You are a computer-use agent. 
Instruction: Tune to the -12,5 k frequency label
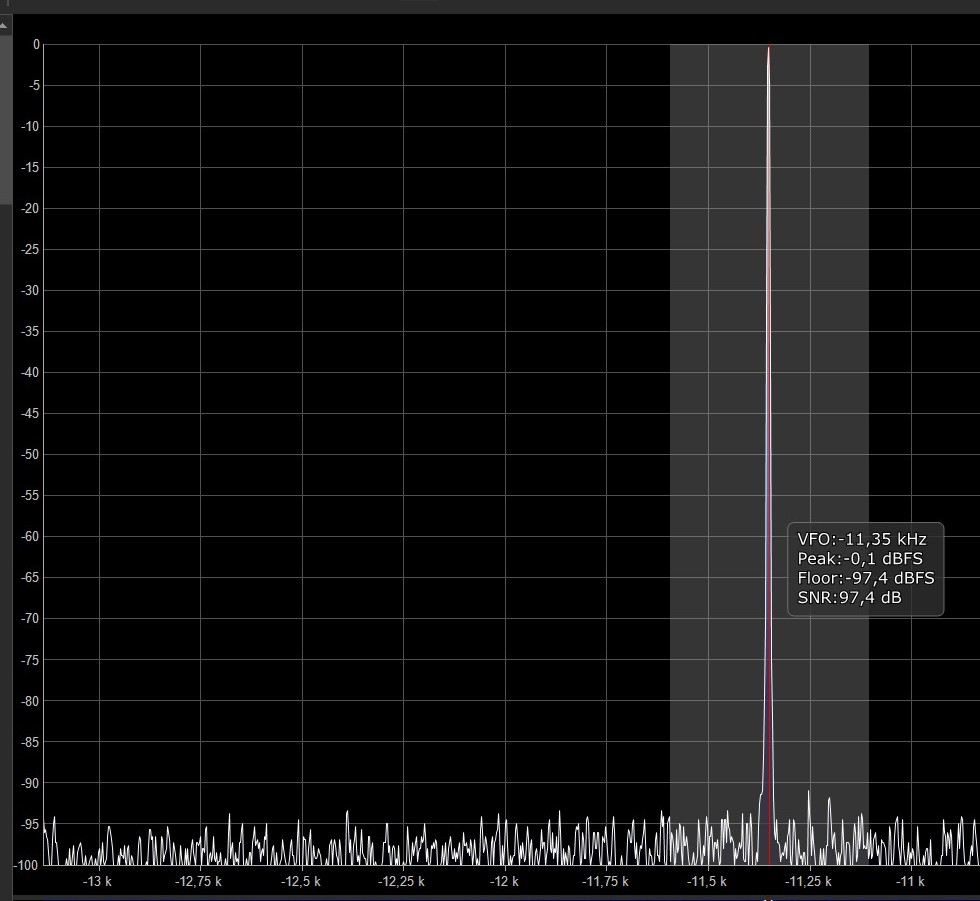[x=300, y=881]
